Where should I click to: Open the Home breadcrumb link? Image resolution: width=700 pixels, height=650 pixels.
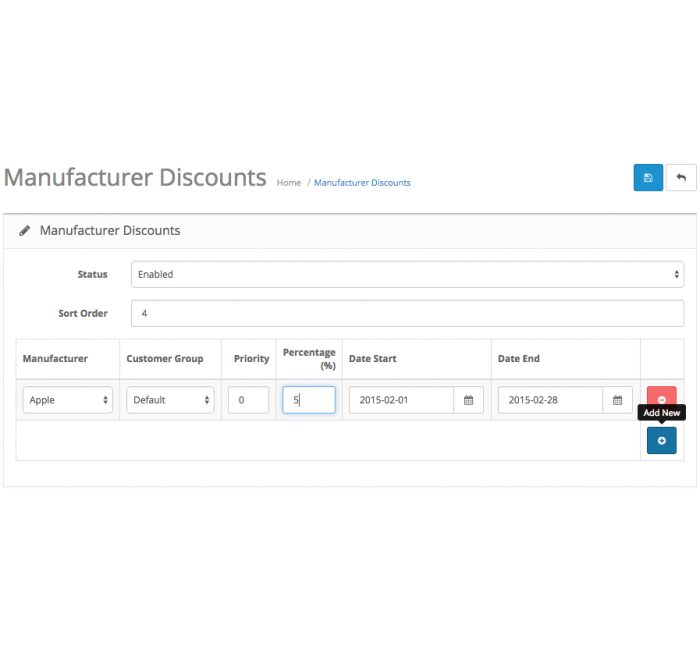tap(289, 183)
